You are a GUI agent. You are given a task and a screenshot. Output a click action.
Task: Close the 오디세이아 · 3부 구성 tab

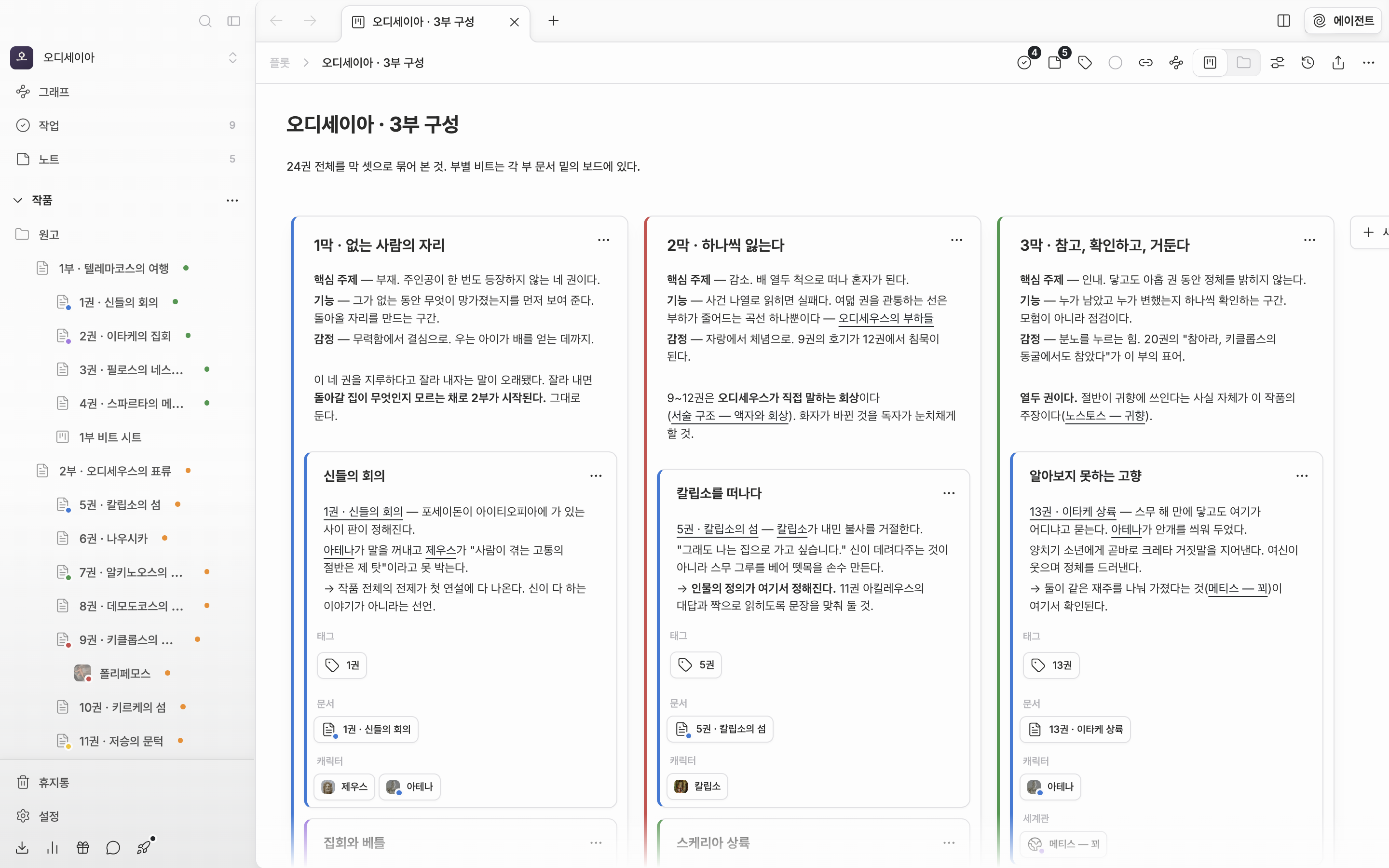point(514,22)
